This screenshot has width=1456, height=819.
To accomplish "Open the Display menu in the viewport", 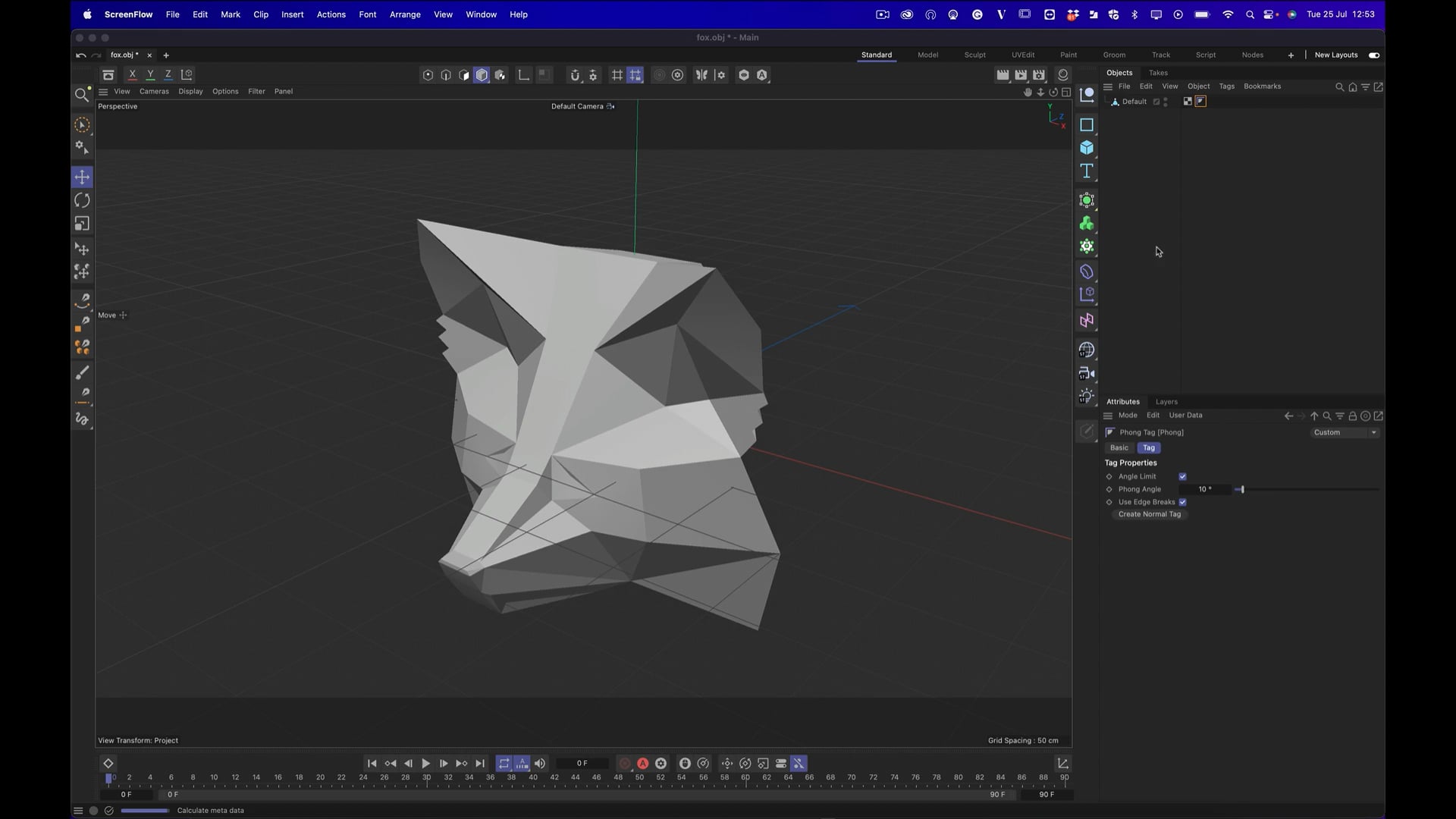I will pyautogui.click(x=190, y=91).
